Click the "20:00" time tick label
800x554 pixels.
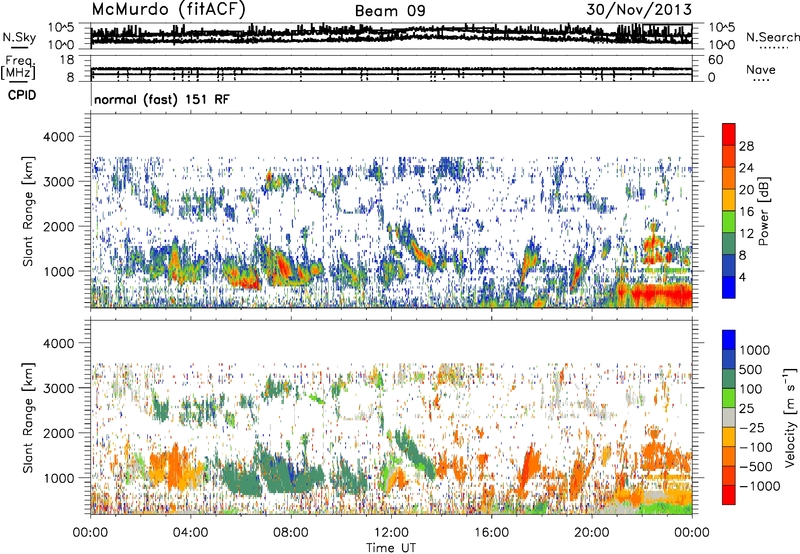pos(591,533)
